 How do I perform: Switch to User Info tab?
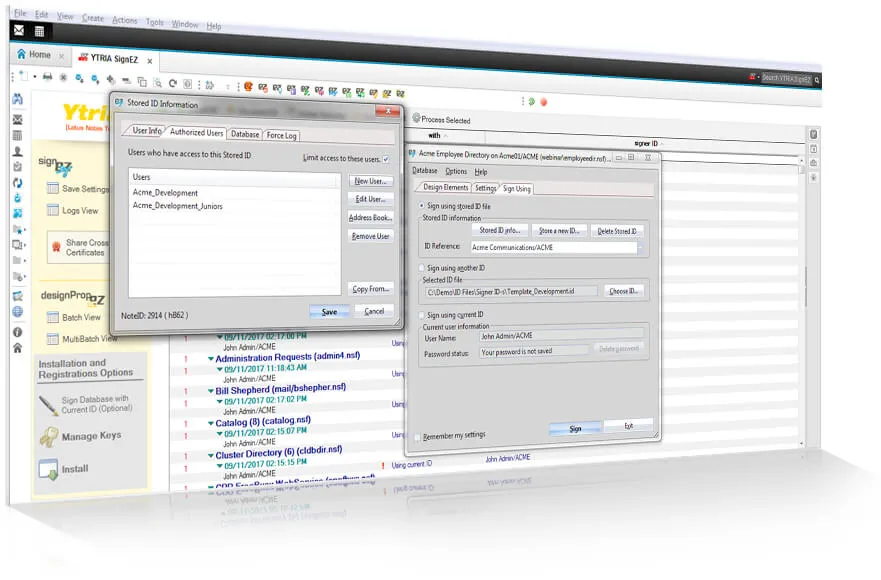(147, 130)
